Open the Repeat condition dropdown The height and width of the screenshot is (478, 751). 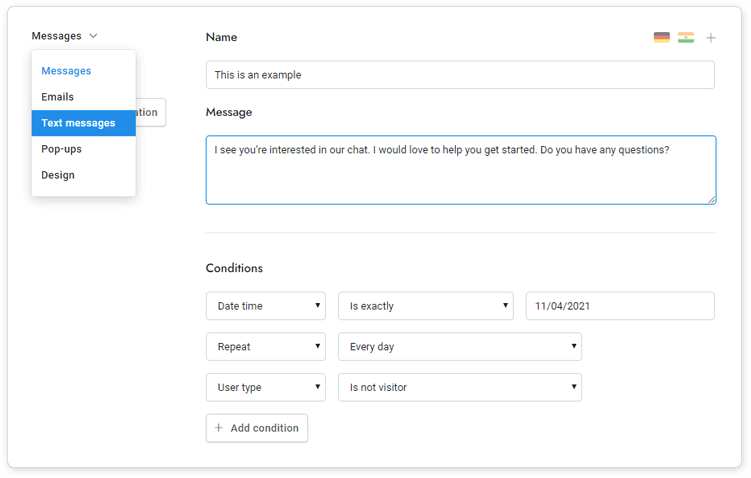(265, 347)
